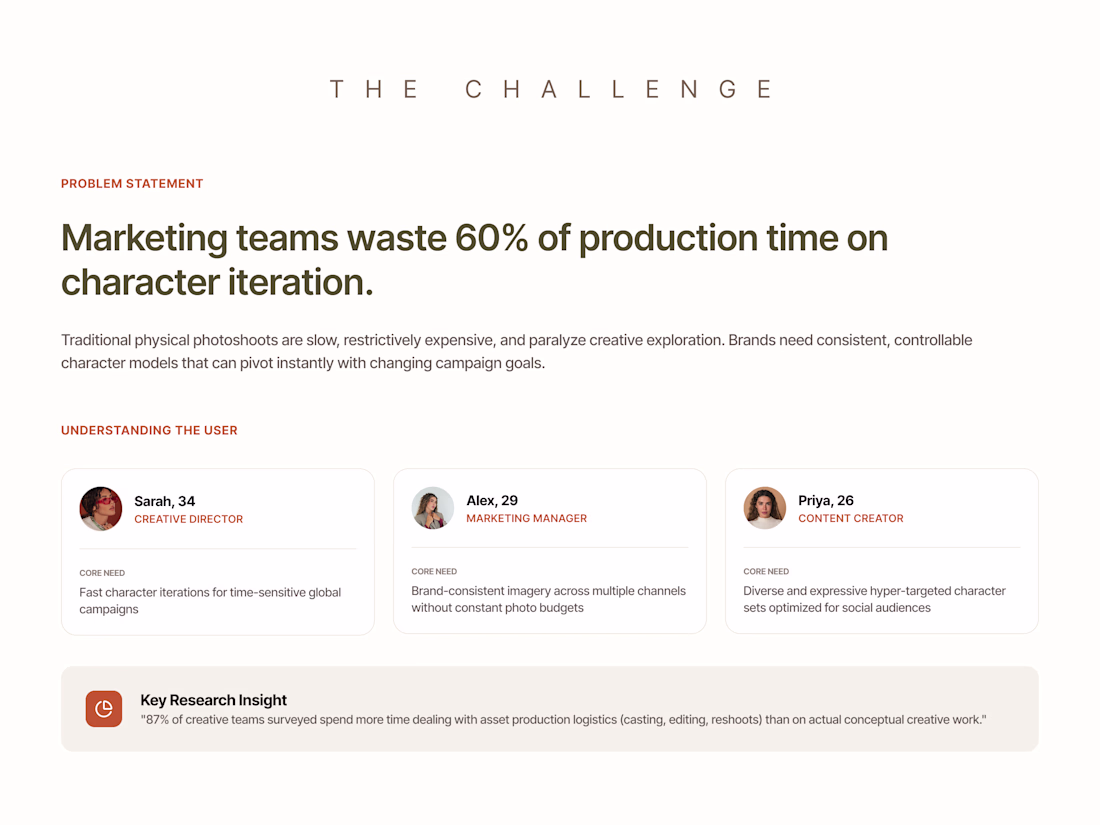The height and width of the screenshot is (825, 1100).
Task: Click the Traditional physical photoshoots paragraph
Action: pyautogui.click(x=517, y=351)
